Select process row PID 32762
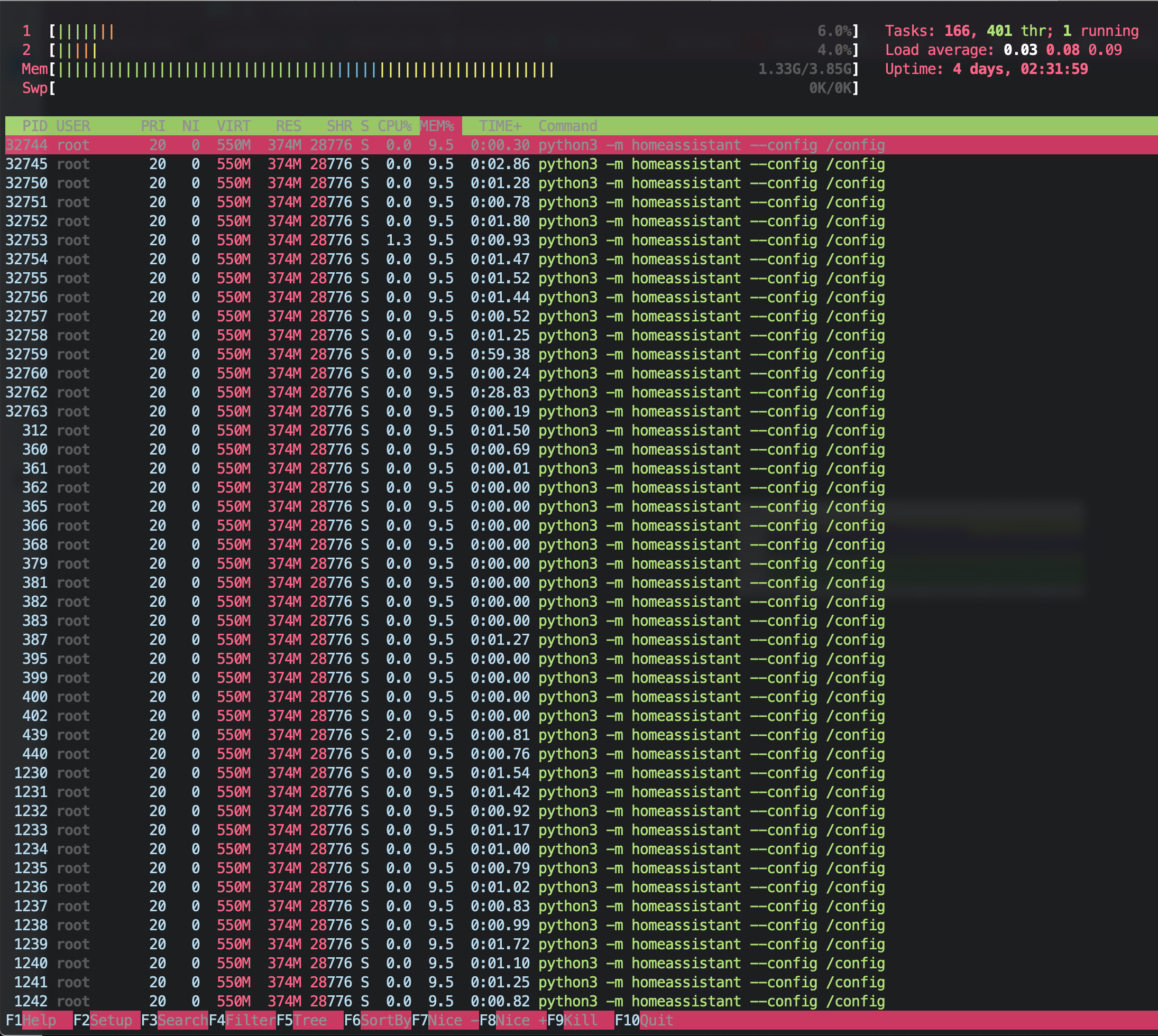This screenshot has width=1158, height=1036. click(581, 392)
